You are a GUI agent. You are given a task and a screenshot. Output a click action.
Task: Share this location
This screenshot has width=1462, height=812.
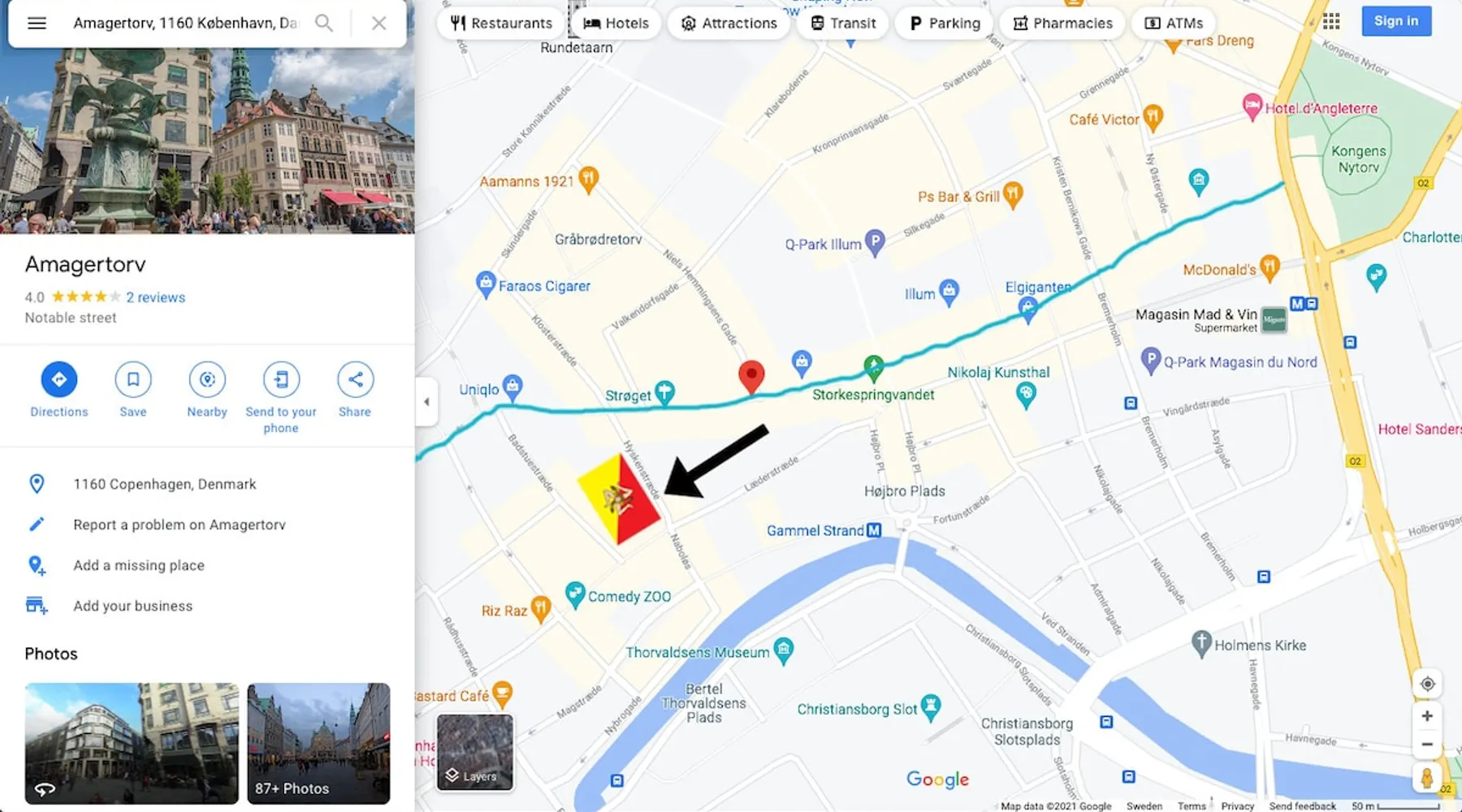pos(355,390)
